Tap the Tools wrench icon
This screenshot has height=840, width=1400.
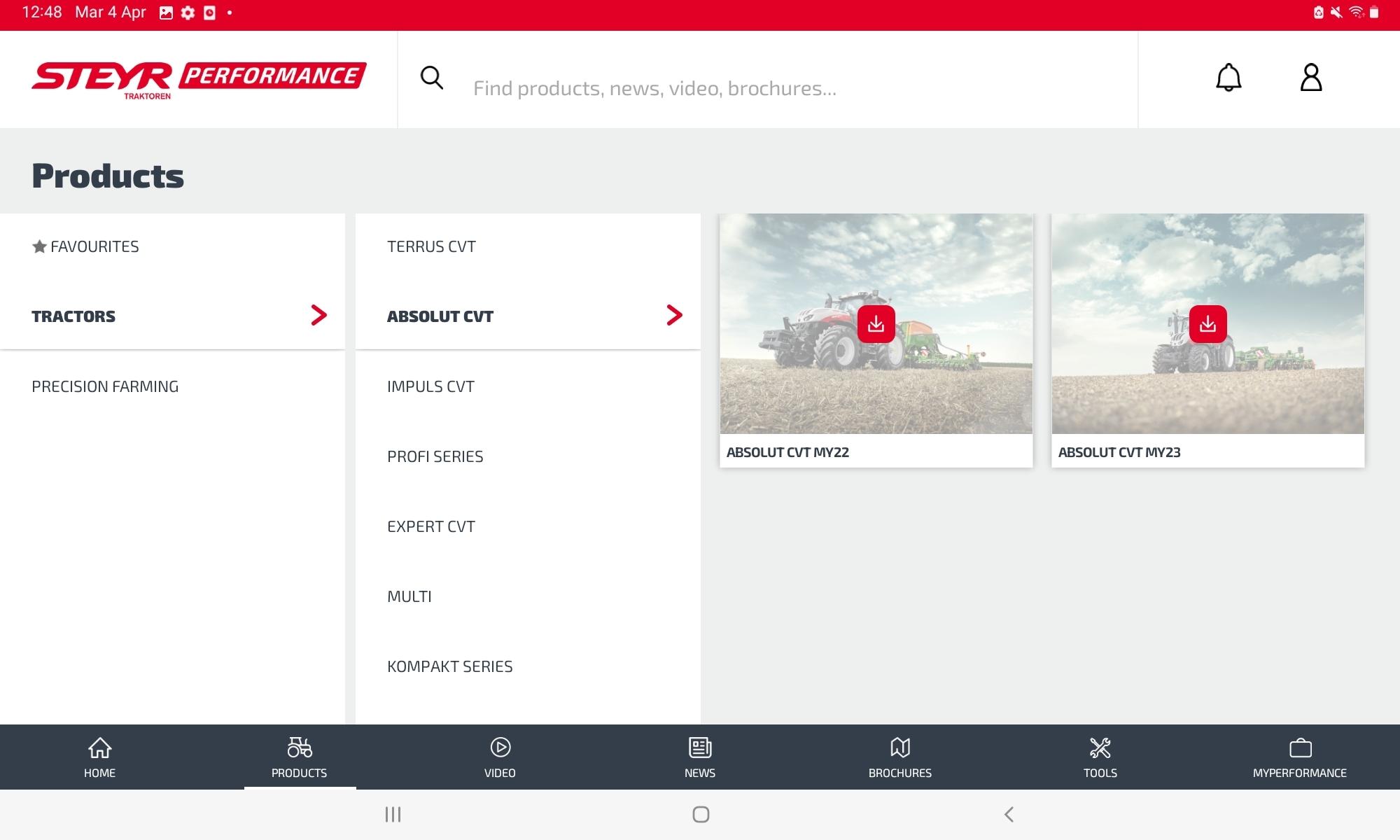(x=1100, y=748)
